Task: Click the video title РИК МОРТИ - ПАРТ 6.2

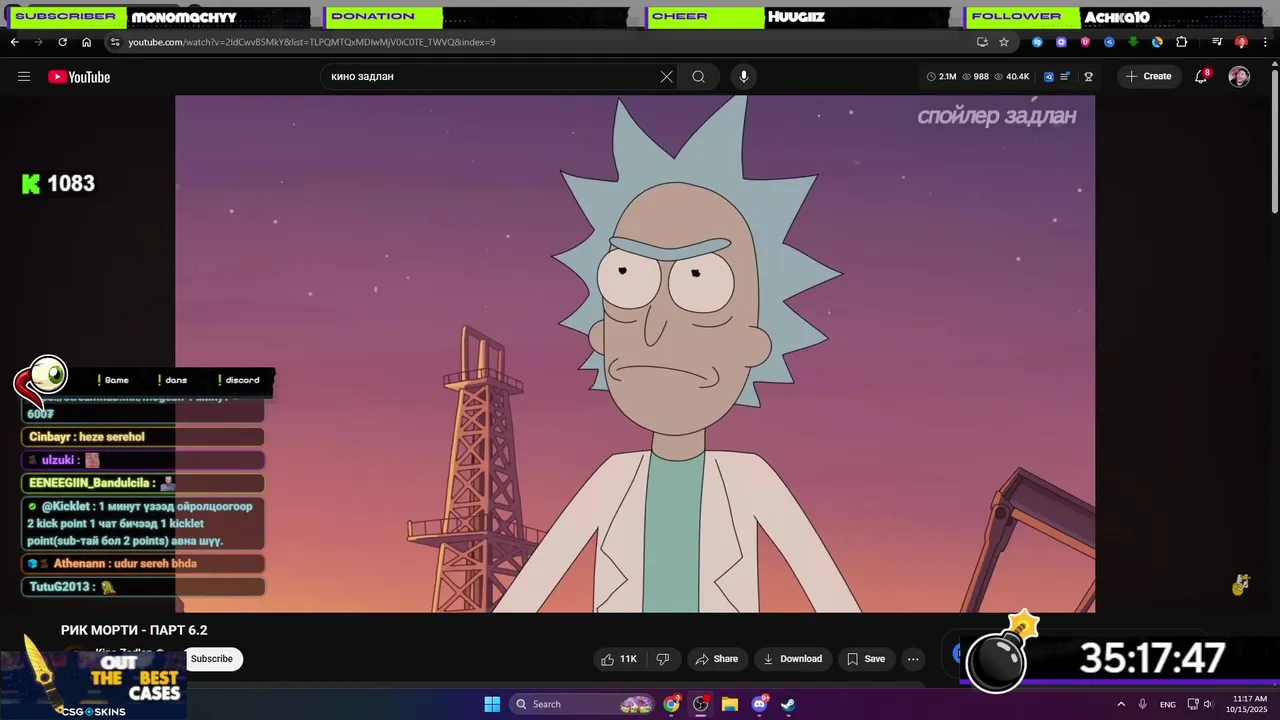Action: 134,630
